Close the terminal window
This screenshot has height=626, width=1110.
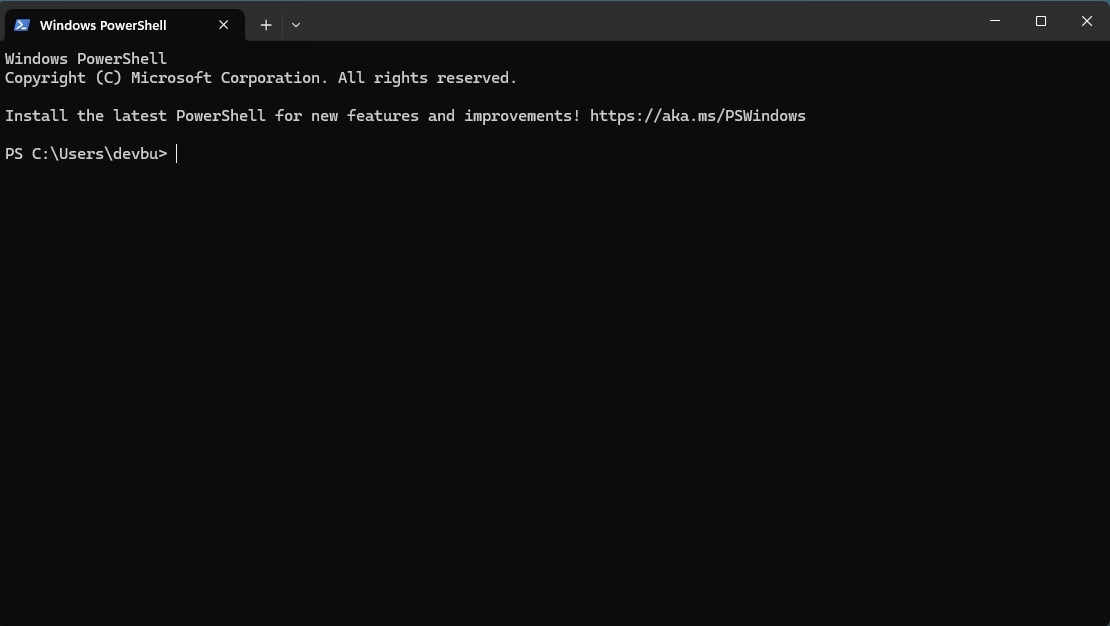click(1086, 21)
